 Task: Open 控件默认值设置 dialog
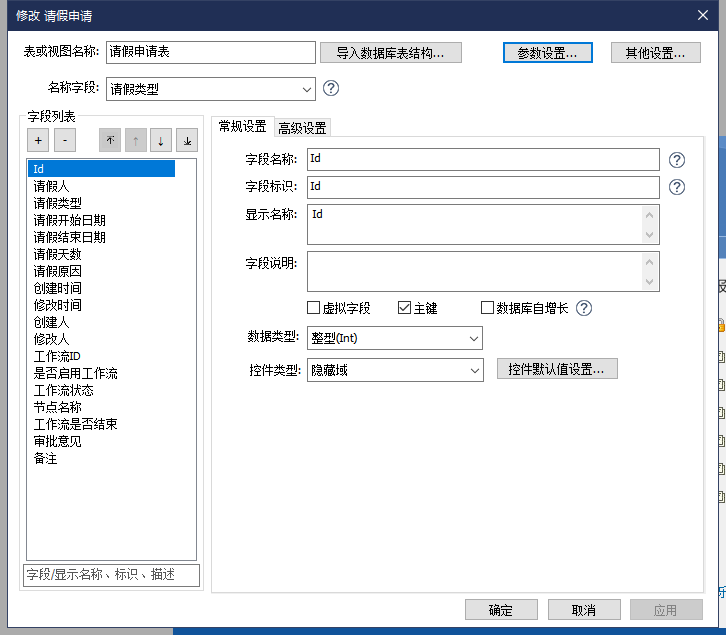click(557, 369)
